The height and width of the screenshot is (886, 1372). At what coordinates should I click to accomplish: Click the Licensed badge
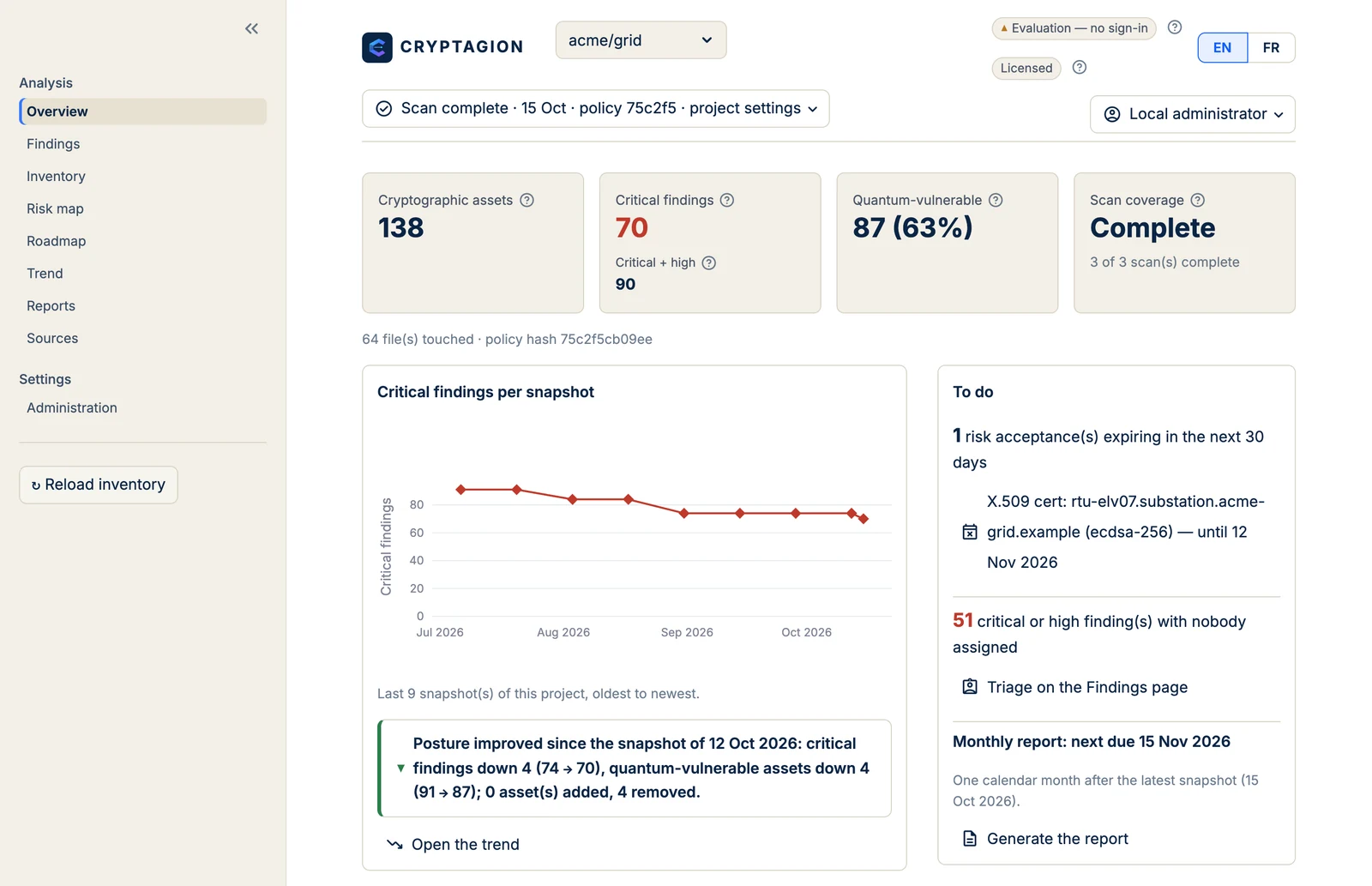click(1026, 68)
